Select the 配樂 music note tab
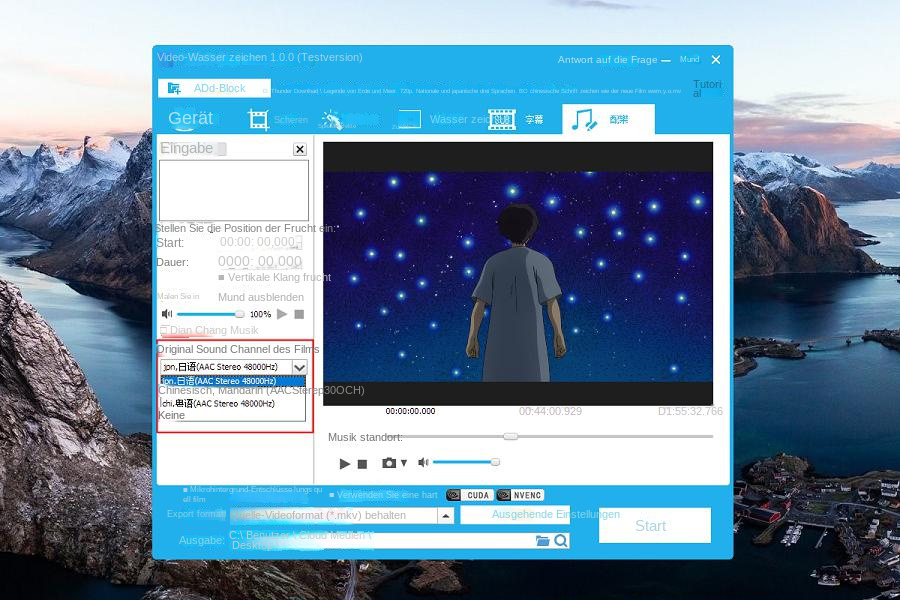The height and width of the screenshot is (600, 900). tap(608, 119)
